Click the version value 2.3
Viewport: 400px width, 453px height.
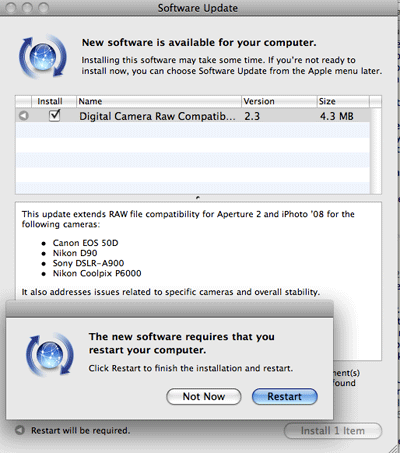(252, 116)
